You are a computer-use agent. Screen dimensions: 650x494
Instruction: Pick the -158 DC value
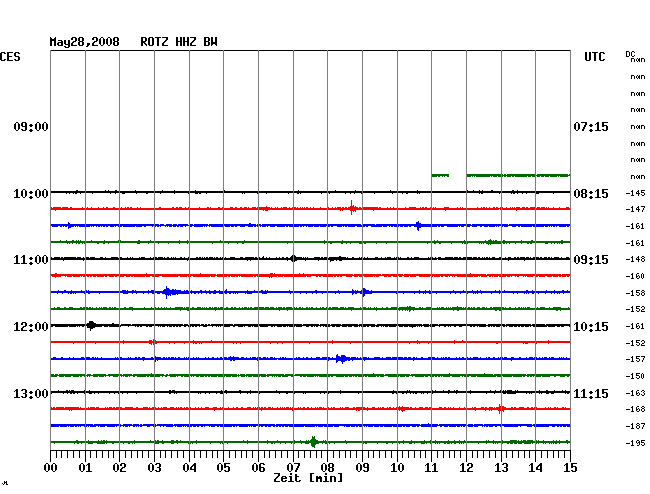click(635, 293)
